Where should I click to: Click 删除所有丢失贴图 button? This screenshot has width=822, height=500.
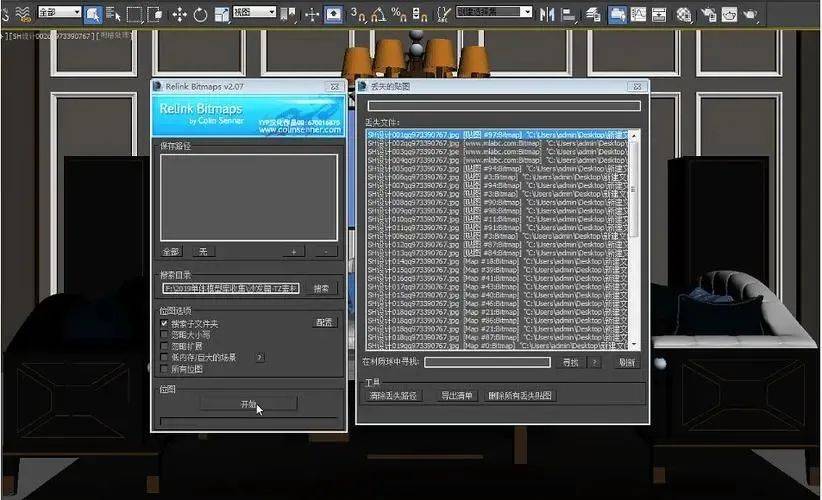(x=520, y=396)
